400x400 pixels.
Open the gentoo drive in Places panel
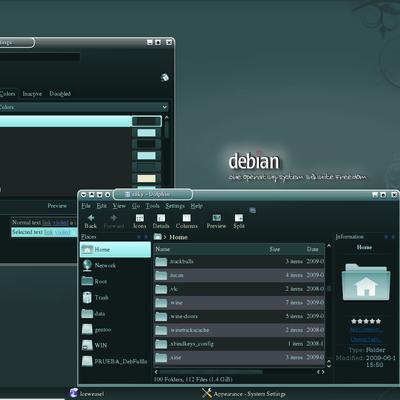(x=115, y=329)
